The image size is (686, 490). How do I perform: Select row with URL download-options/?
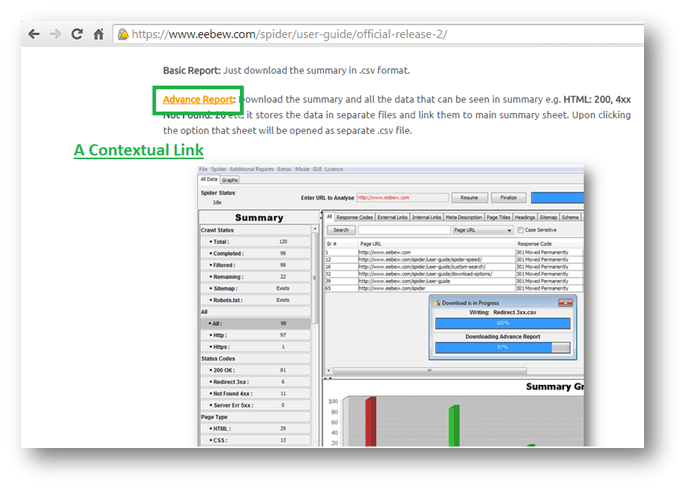click(454, 274)
